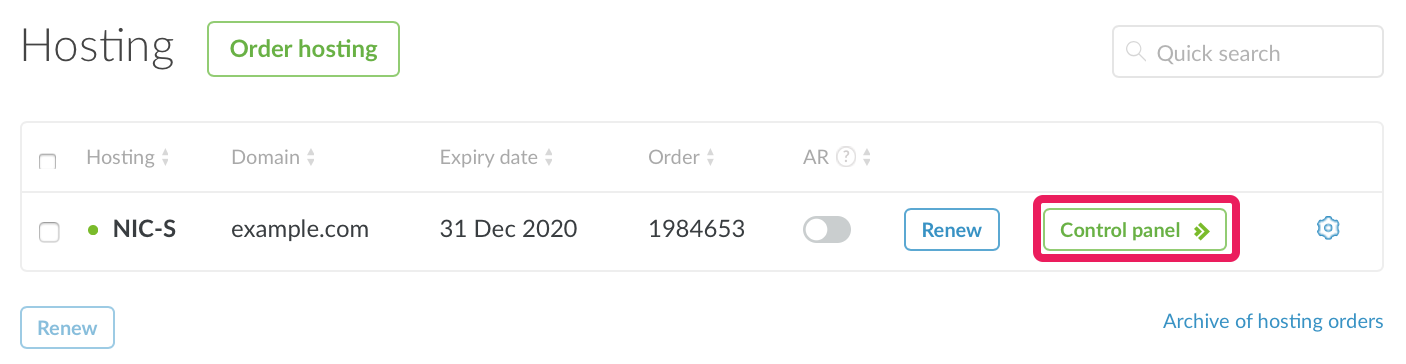Open the Control panel for NIC-S

coord(1135,230)
